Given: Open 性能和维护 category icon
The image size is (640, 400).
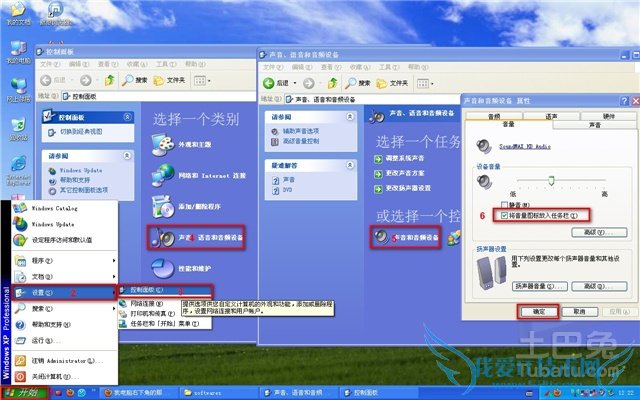Looking at the screenshot, I should (163, 269).
